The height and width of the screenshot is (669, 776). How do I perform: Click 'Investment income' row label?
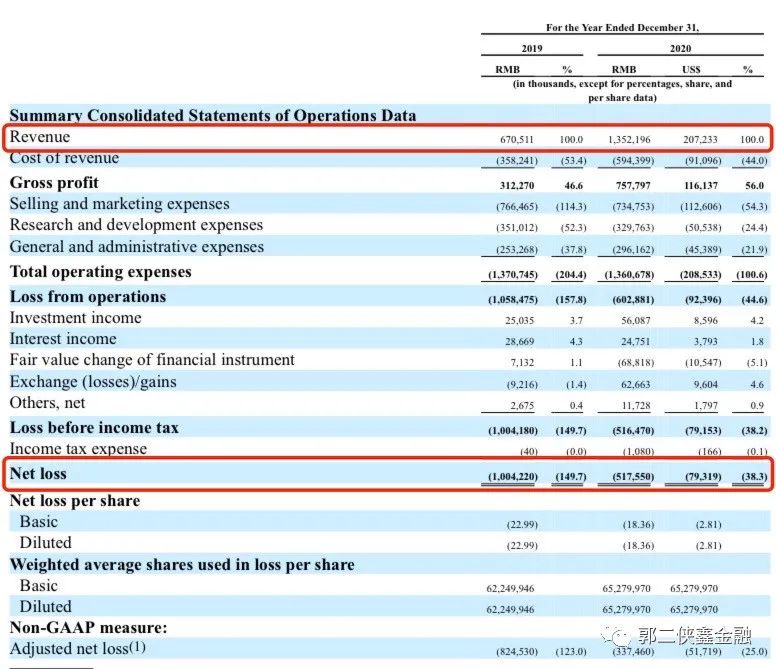(x=76, y=318)
